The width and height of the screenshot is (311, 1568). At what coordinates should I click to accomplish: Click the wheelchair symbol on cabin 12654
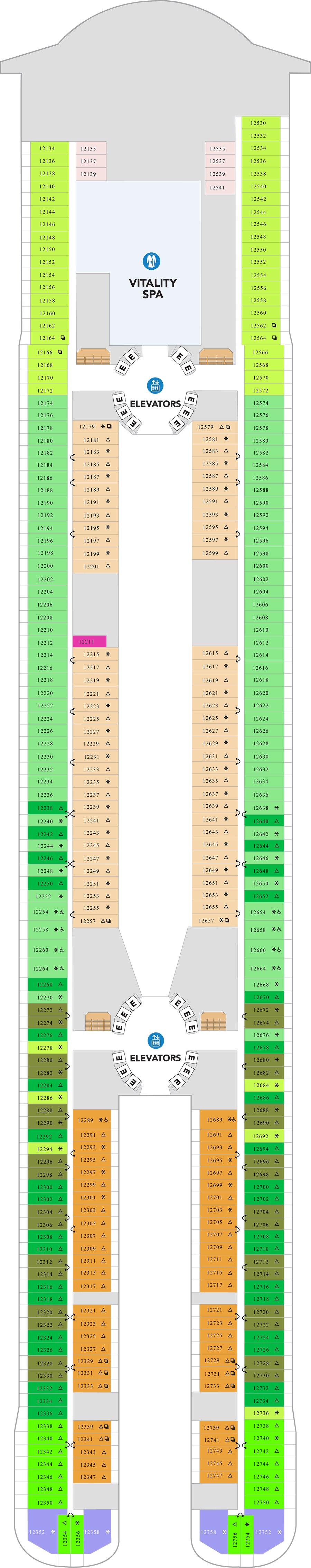279,912
